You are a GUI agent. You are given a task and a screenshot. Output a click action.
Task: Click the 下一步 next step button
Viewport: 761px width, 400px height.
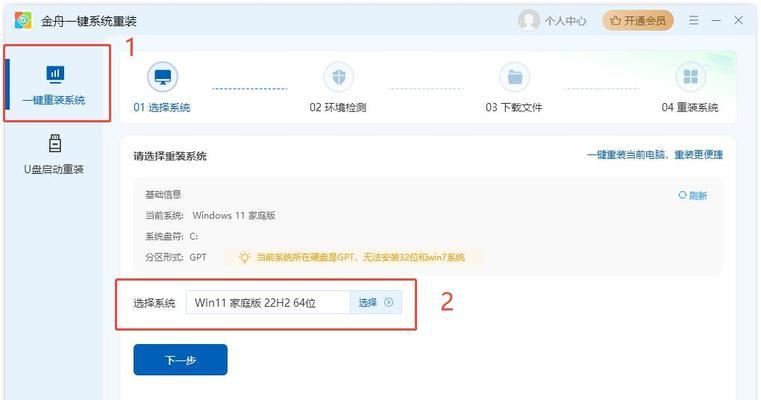tap(181, 360)
